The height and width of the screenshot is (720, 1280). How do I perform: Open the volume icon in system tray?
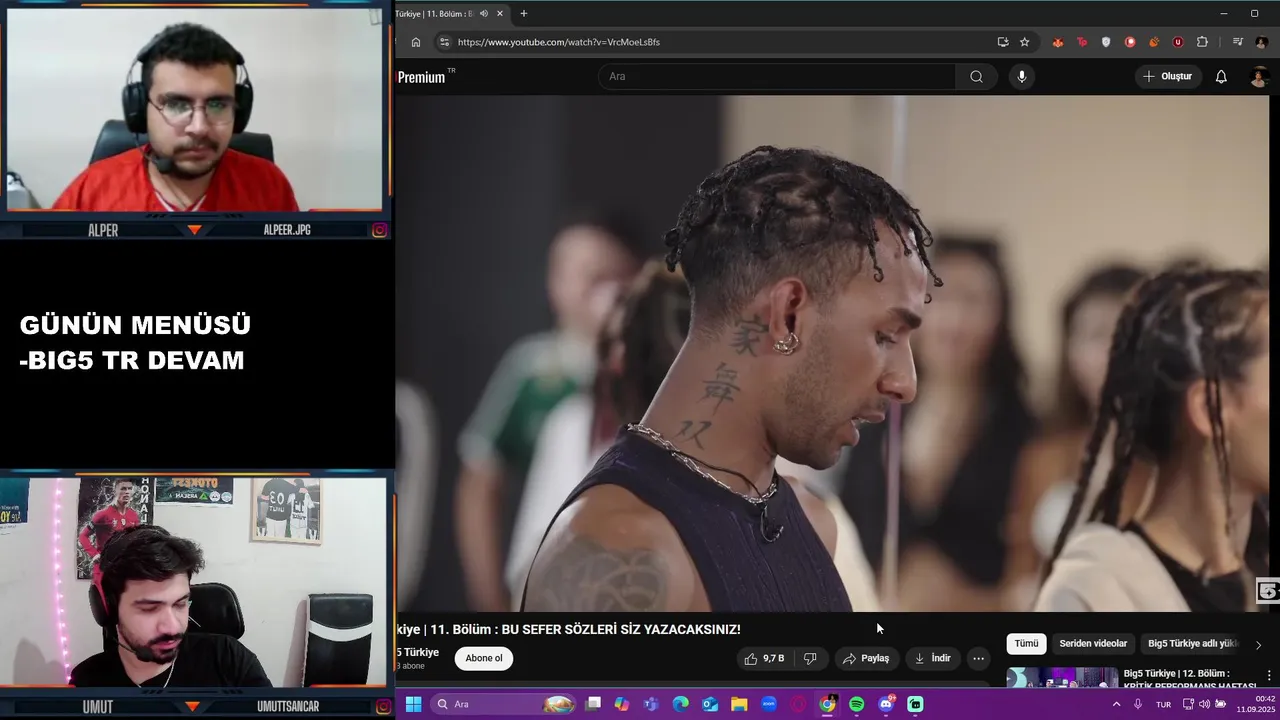(x=1204, y=704)
